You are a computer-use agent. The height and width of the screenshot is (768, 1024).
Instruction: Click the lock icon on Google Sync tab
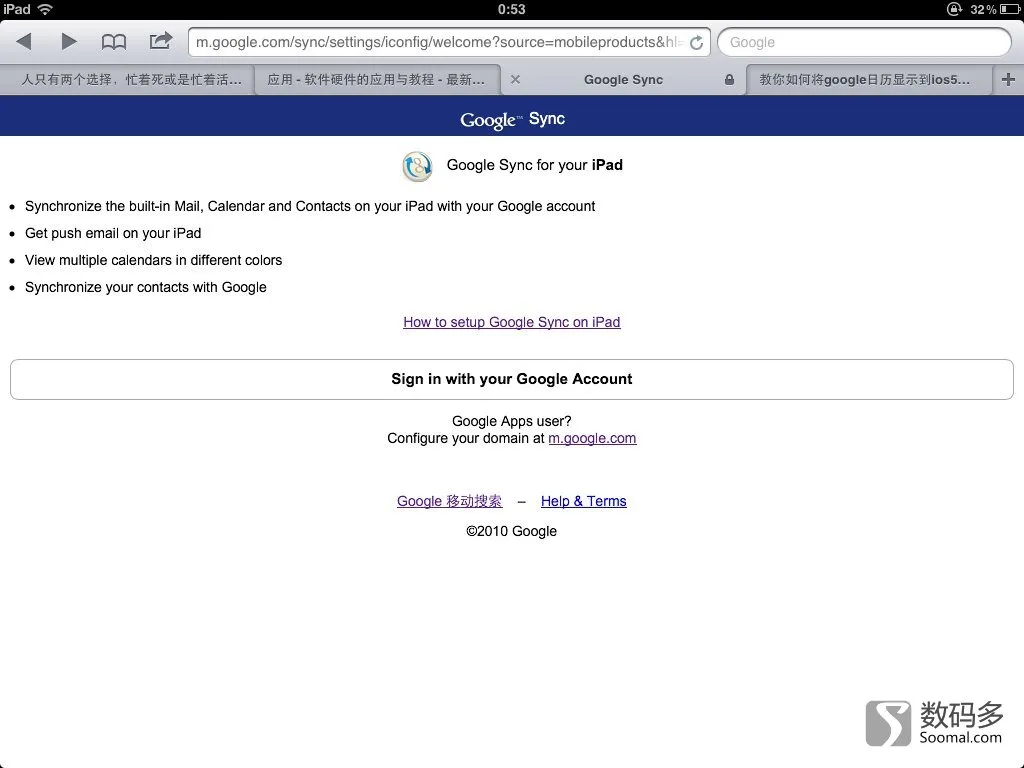(729, 80)
